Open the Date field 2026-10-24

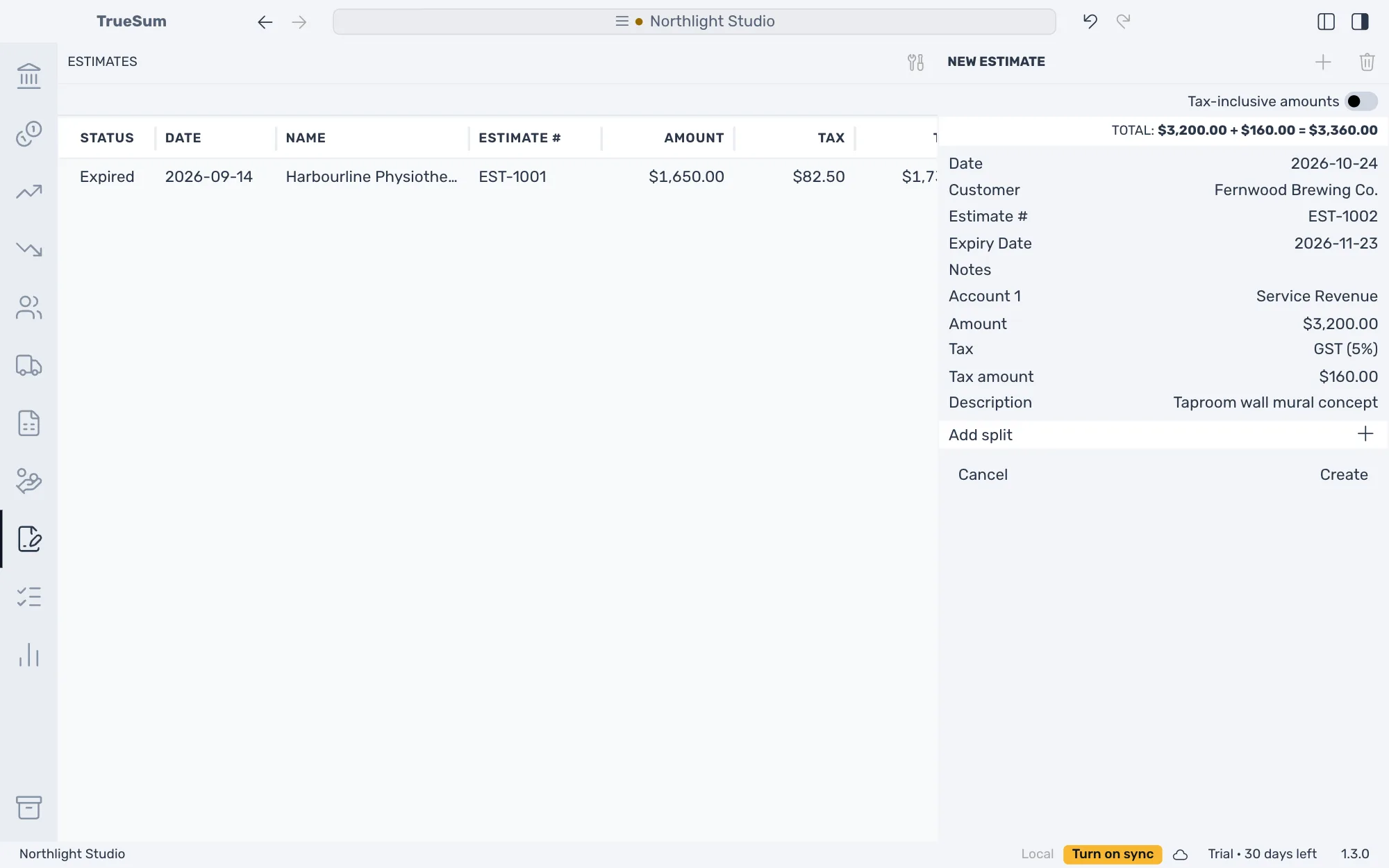tap(1163, 164)
